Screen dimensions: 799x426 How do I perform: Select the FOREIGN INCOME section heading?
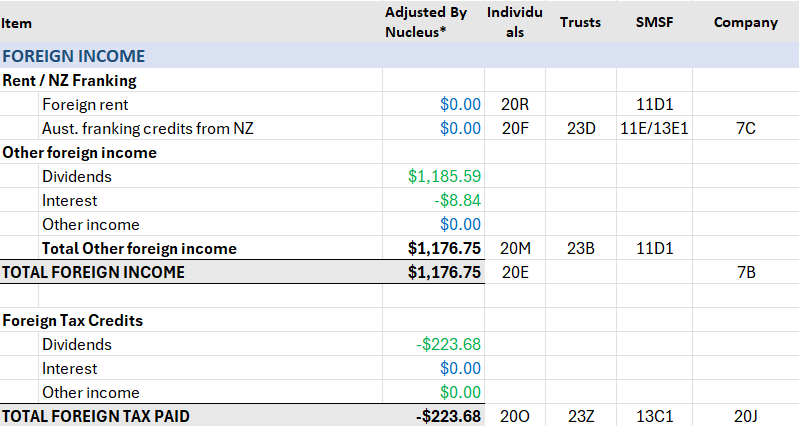point(74,56)
